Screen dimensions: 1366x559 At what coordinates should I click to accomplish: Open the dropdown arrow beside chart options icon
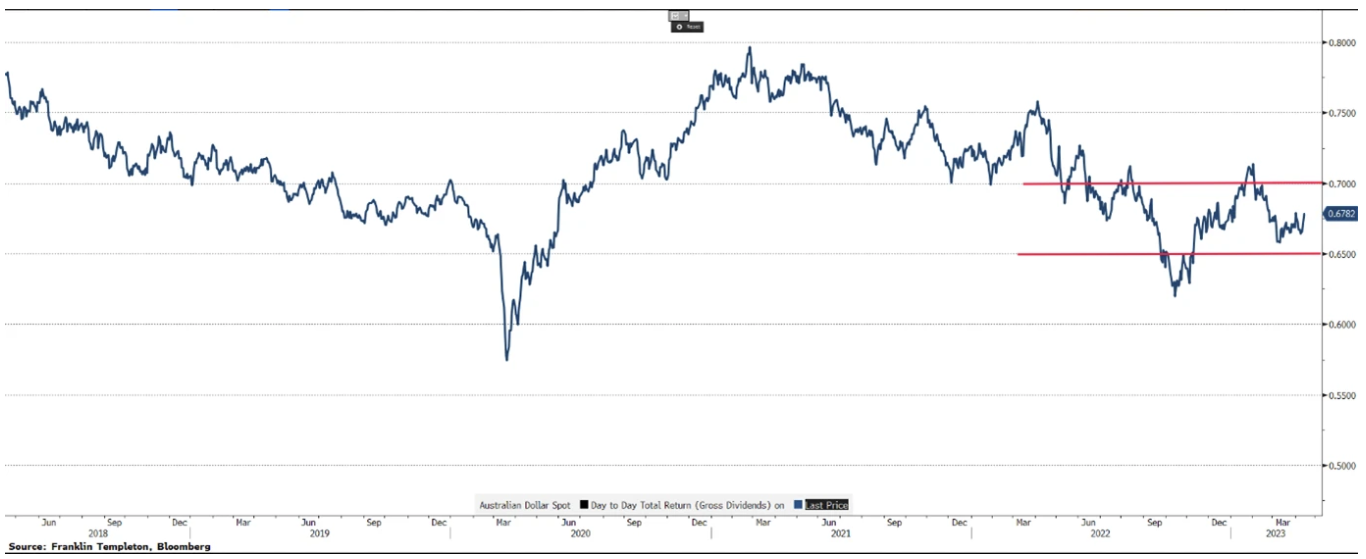(x=685, y=15)
